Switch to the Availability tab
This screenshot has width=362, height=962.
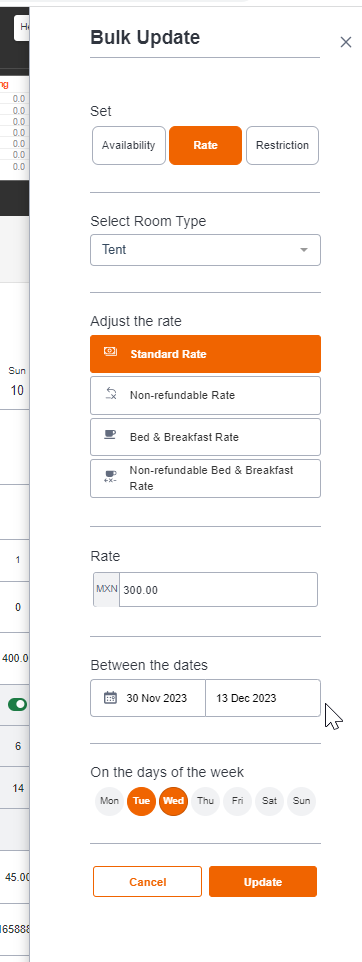pos(129,145)
